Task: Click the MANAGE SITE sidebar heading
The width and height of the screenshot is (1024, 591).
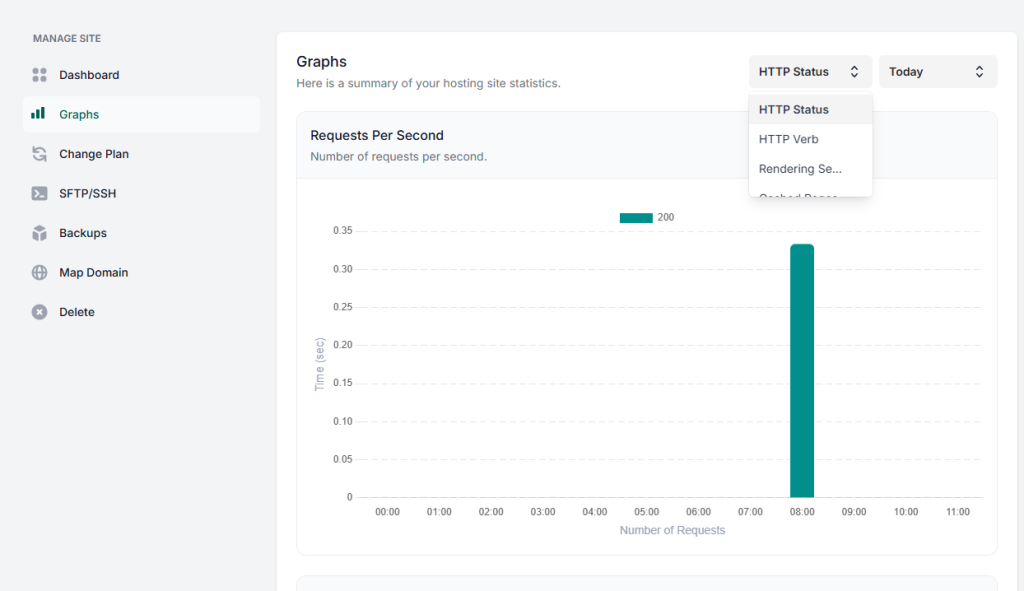Action: pyautogui.click(x=67, y=39)
